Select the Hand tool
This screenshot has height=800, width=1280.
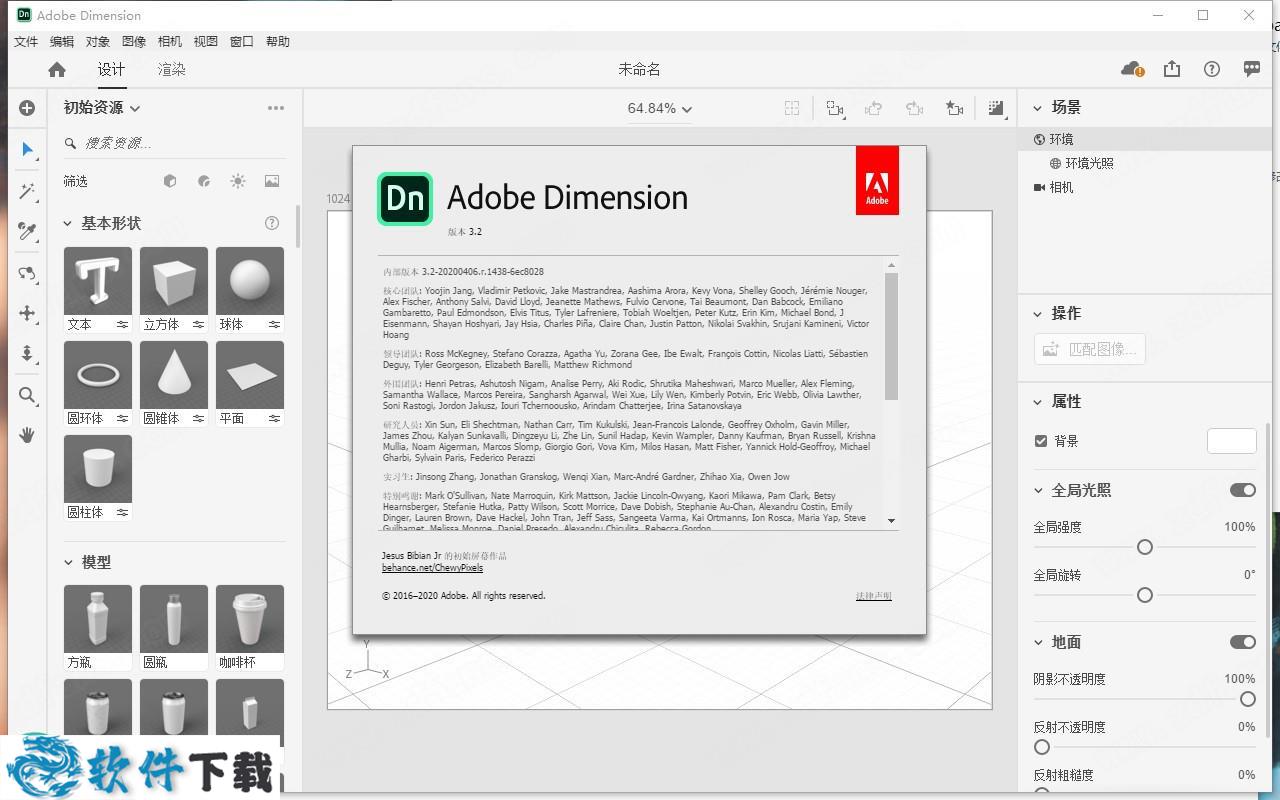pyautogui.click(x=27, y=435)
